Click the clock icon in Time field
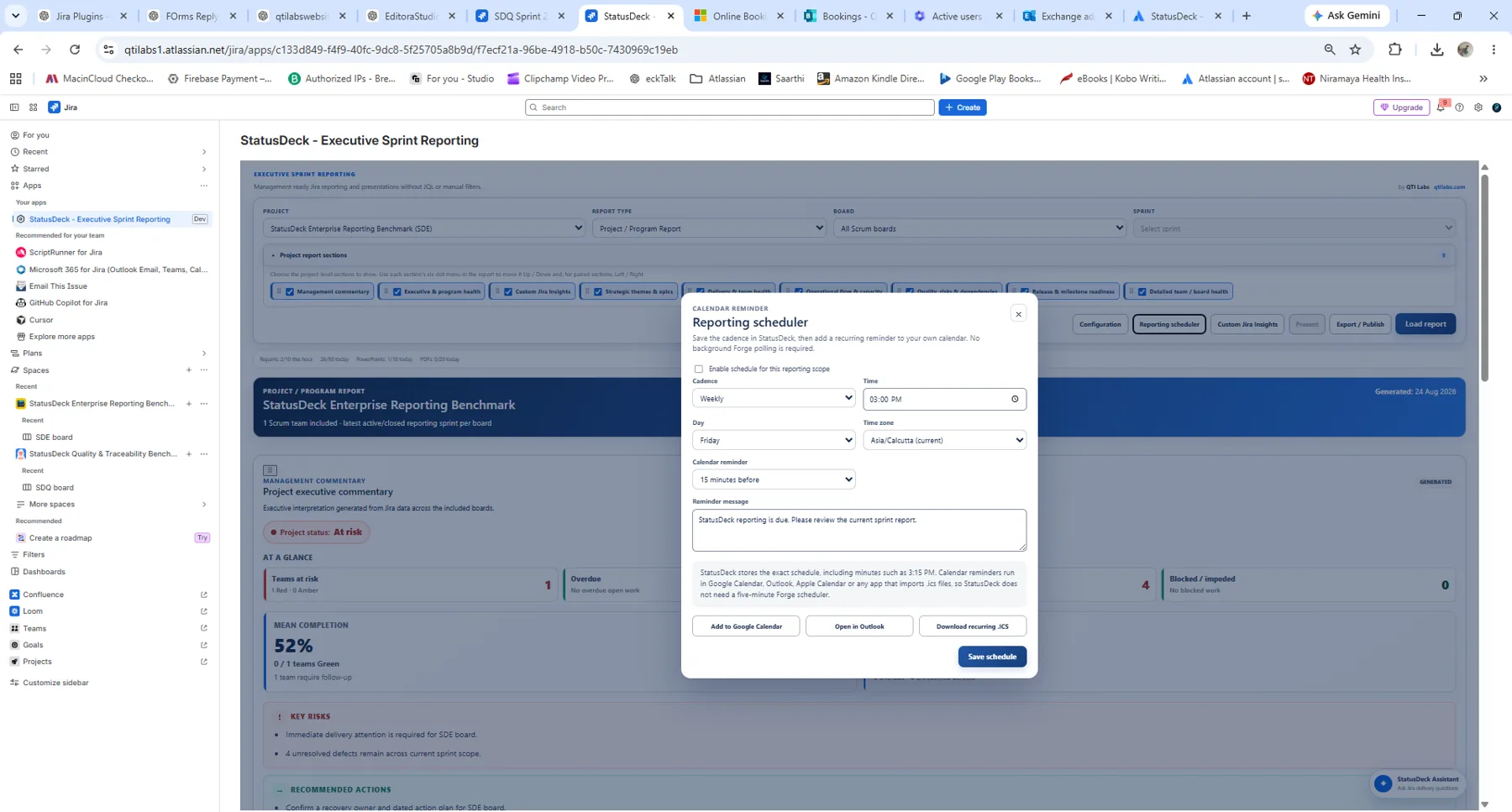 (1015, 399)
